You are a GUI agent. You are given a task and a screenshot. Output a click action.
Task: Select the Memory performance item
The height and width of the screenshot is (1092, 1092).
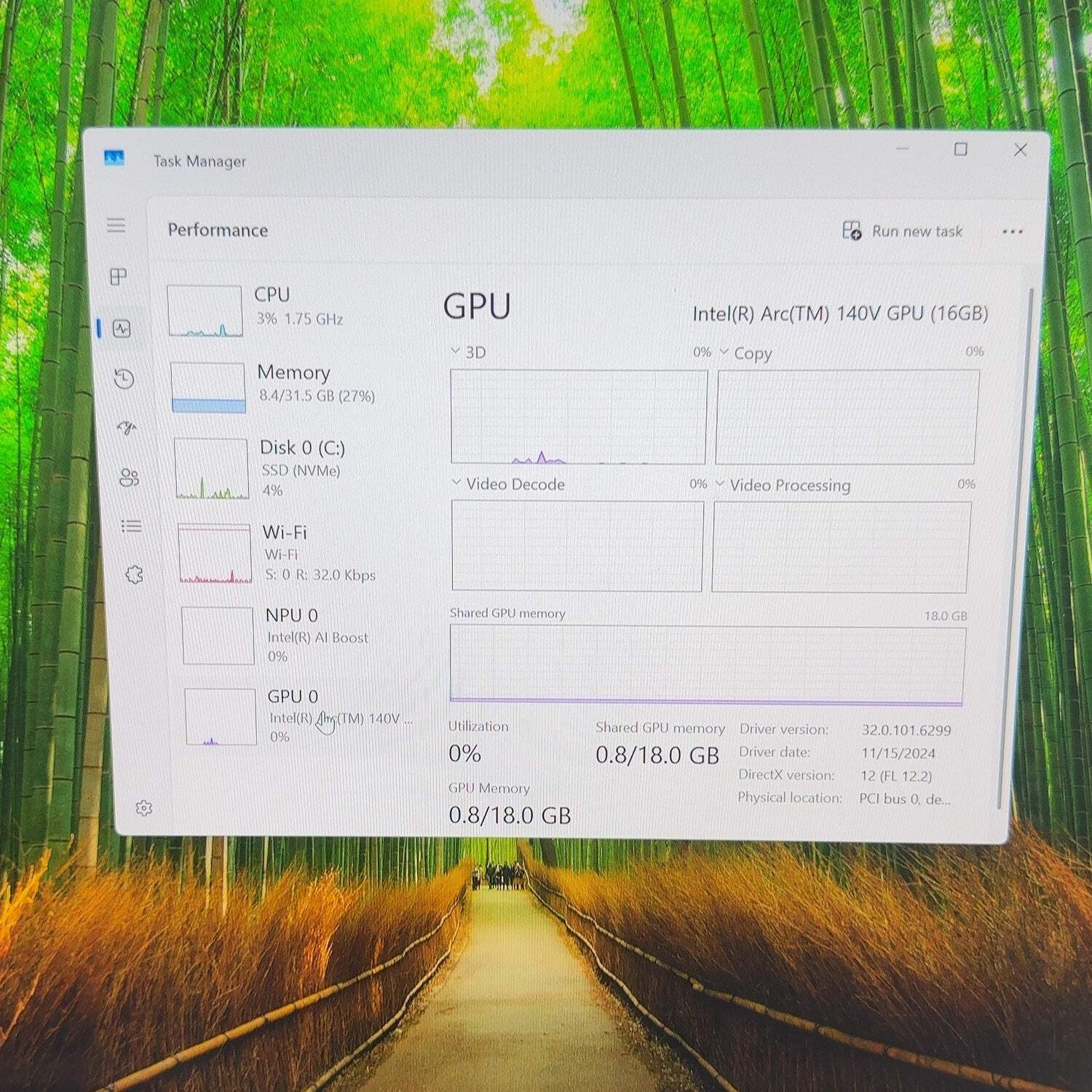tap(293, 387)
